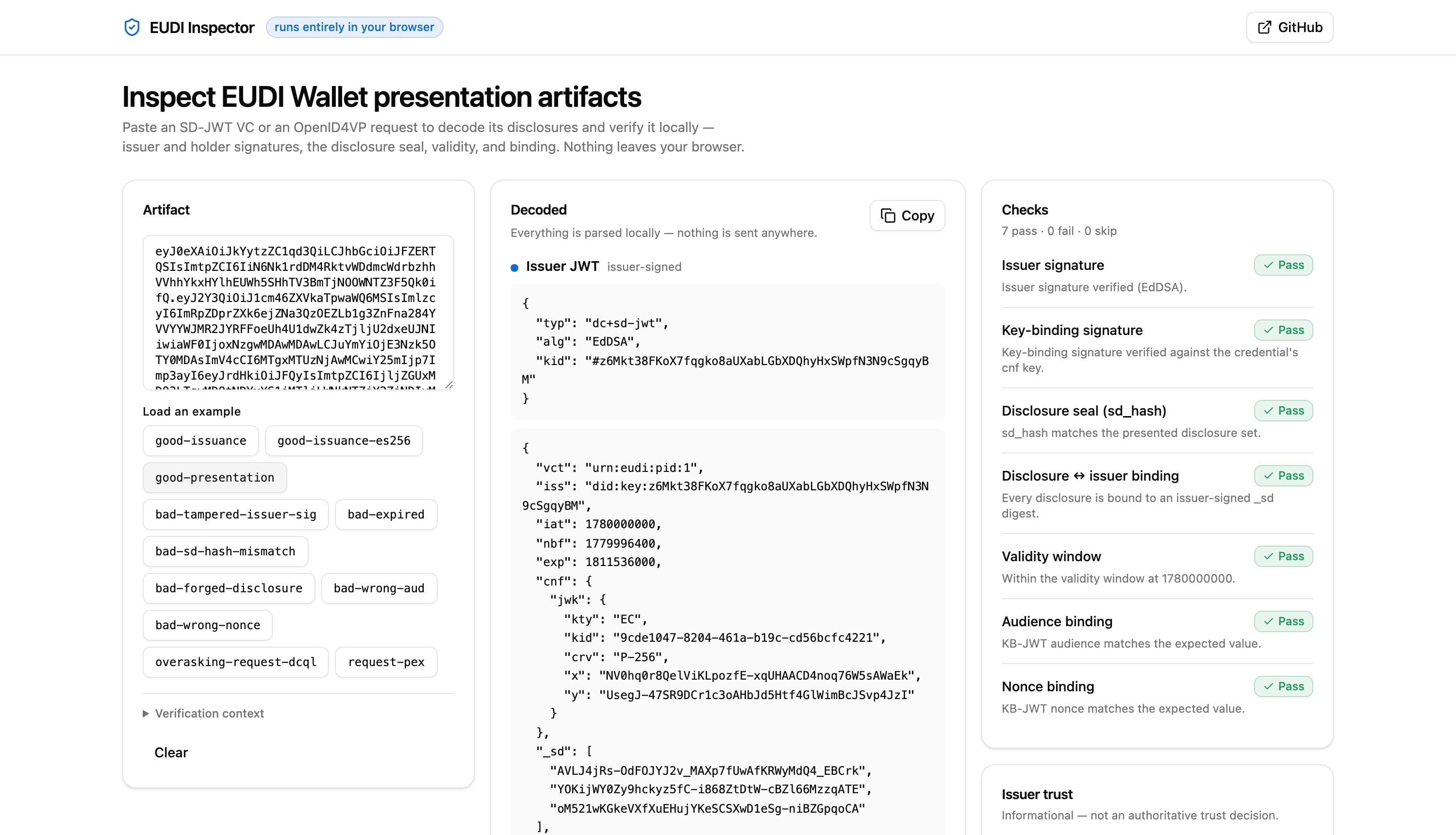The width and height of the screenshot is (1456, 835).
Task: Click the Pass badge for Nonce binding
Action: (x=1283, y=686)
